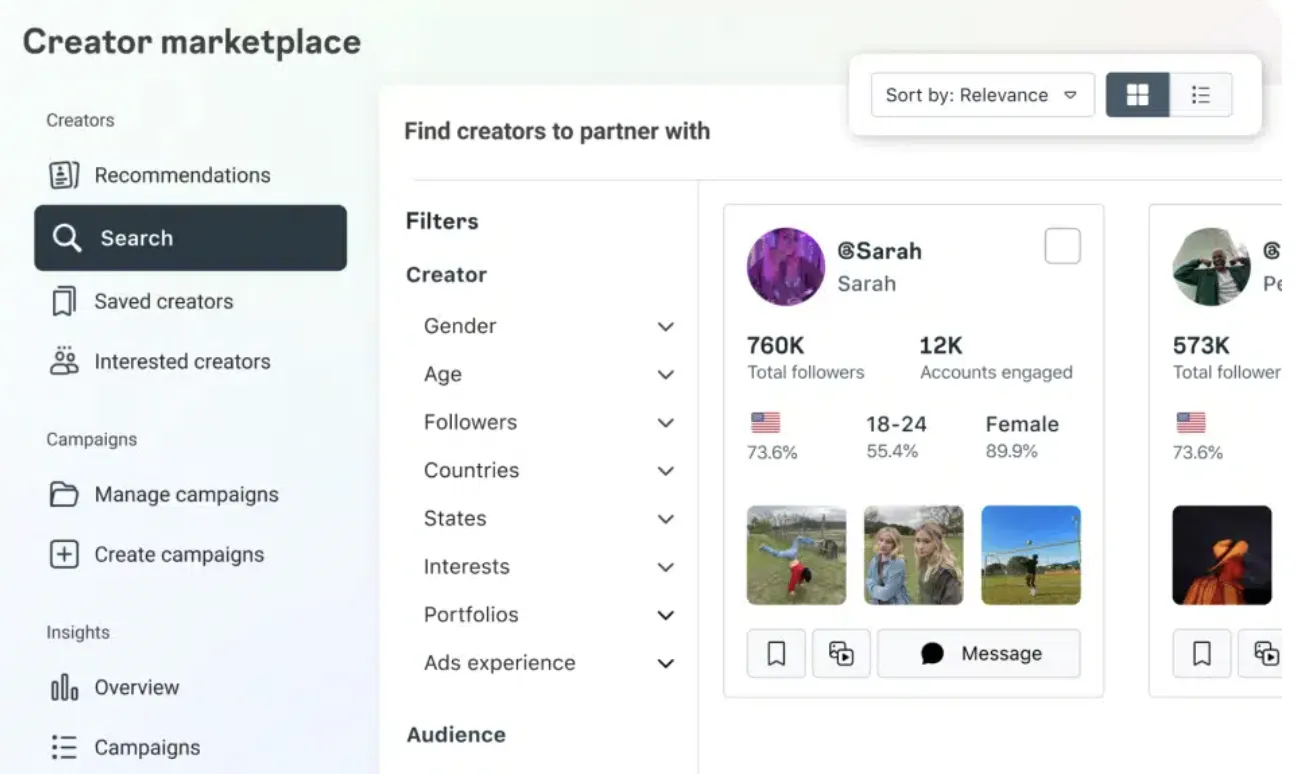
Task: Click Sarah's profile avatar
Action: 786,266
